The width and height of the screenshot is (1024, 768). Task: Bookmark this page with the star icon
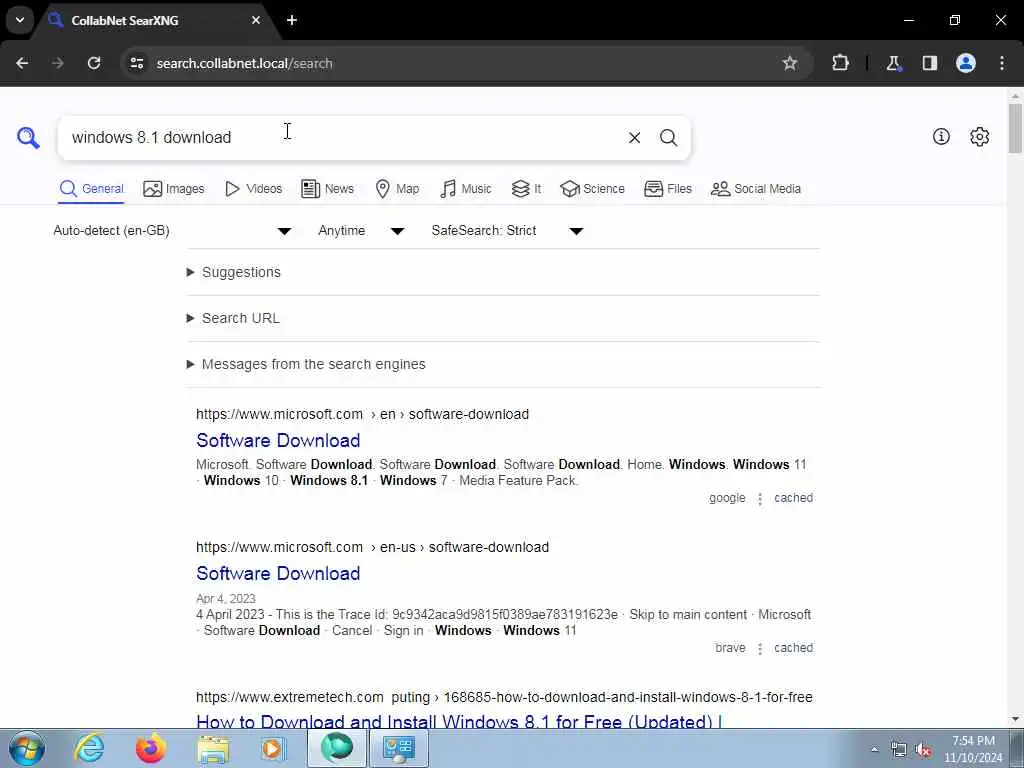coord(790,63)
